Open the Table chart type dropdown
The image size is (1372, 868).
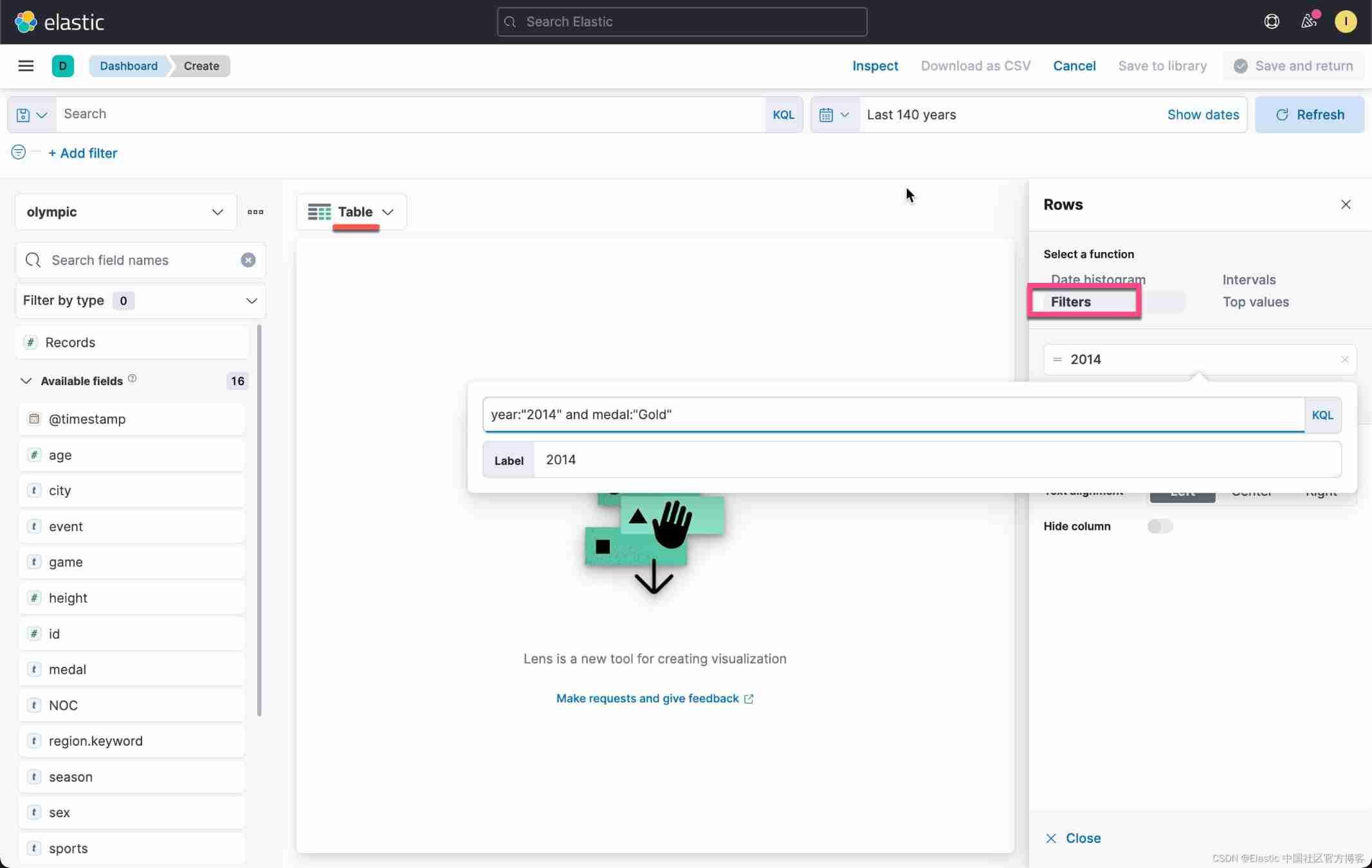[x=351, y=212]
